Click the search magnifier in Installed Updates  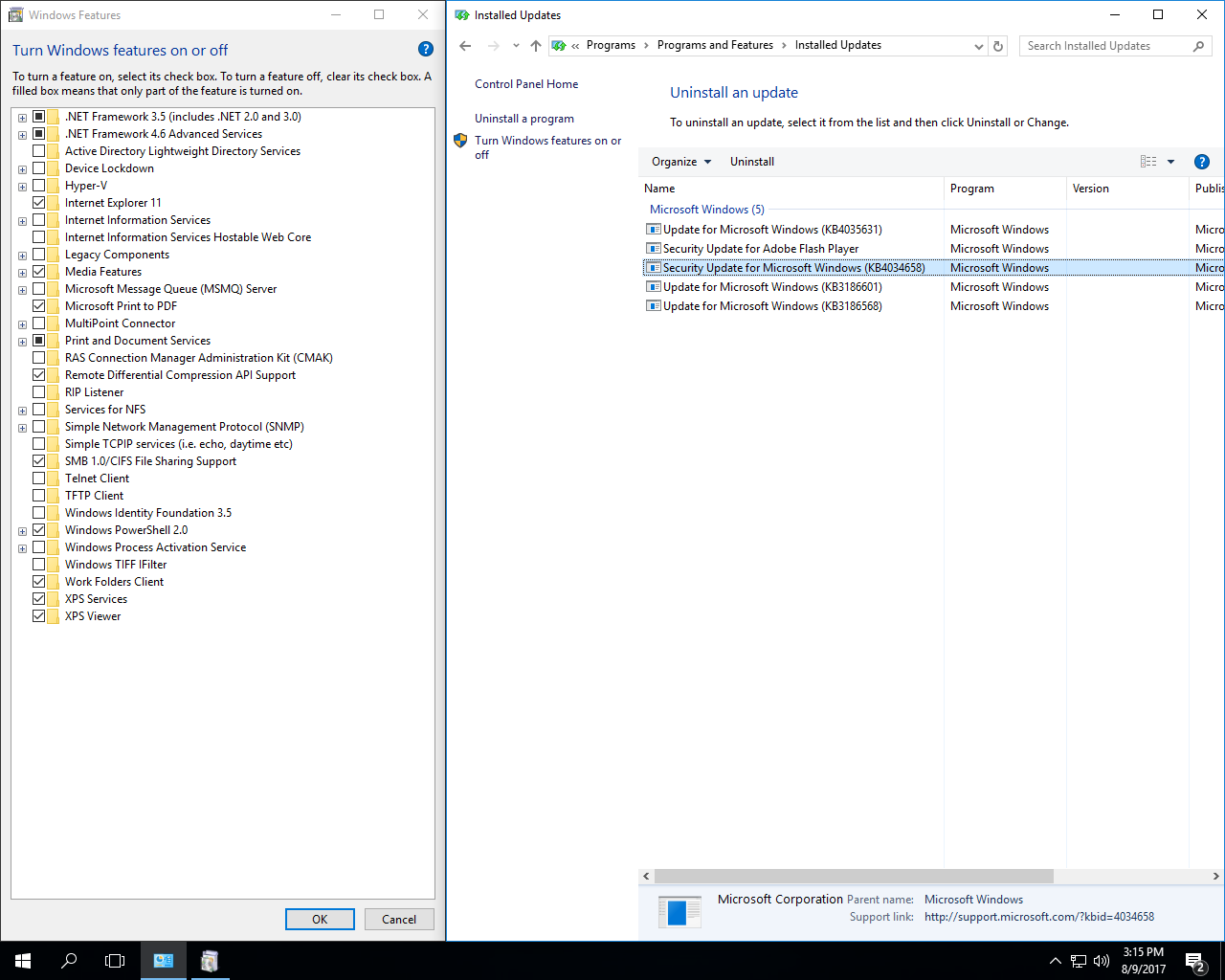(x=1198, y=46)
